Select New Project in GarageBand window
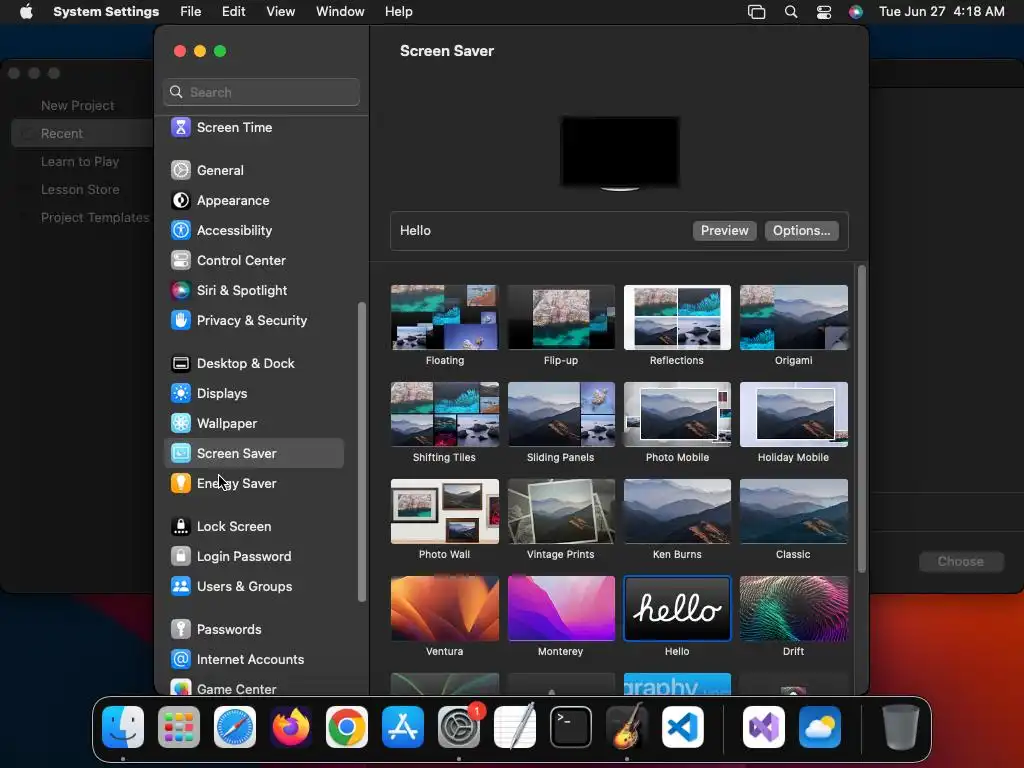 click(x=77, y=105)
